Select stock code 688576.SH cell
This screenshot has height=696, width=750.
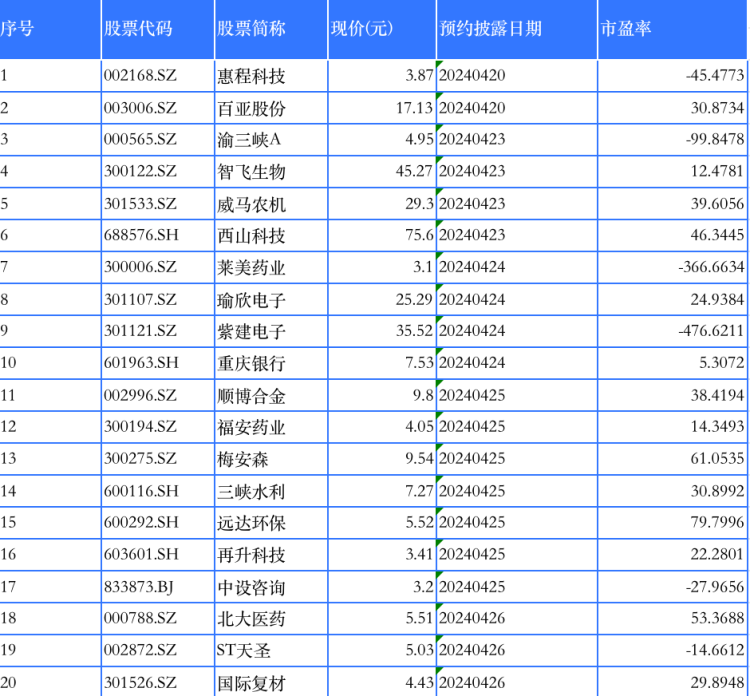point(158,235)
